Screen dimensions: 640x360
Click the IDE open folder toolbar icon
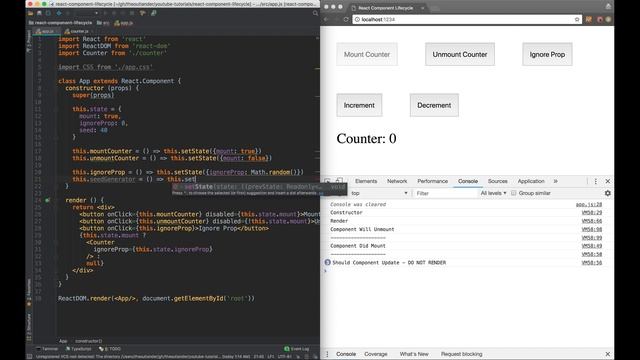point(31,13)
